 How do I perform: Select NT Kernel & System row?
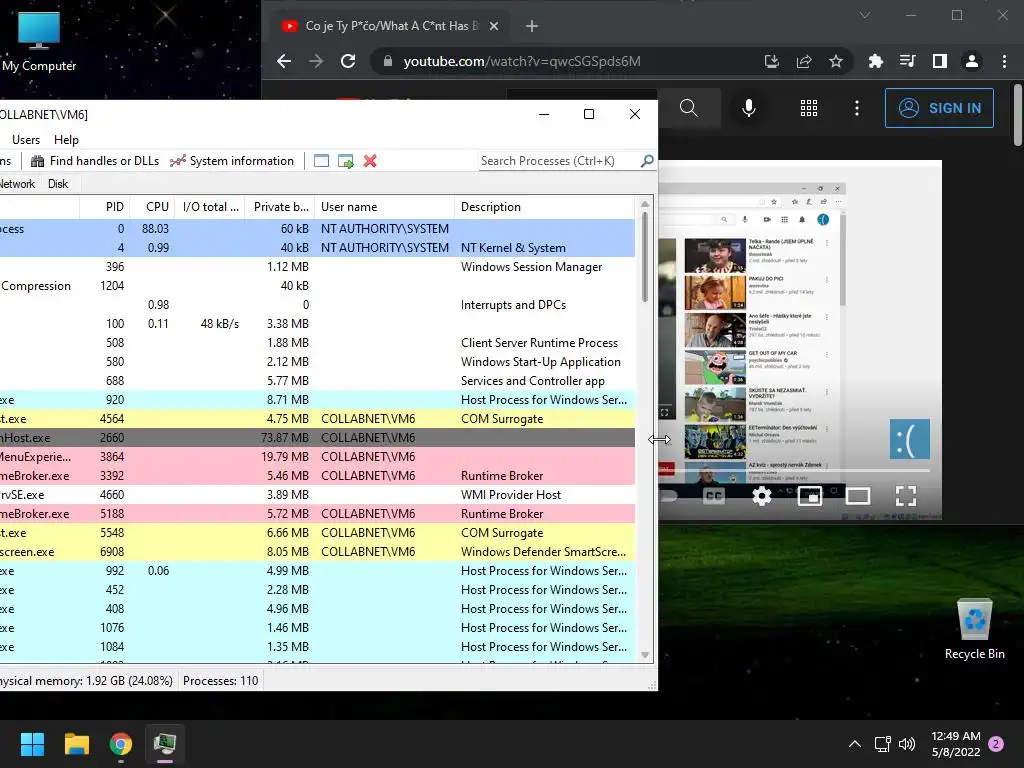[317, 248]
